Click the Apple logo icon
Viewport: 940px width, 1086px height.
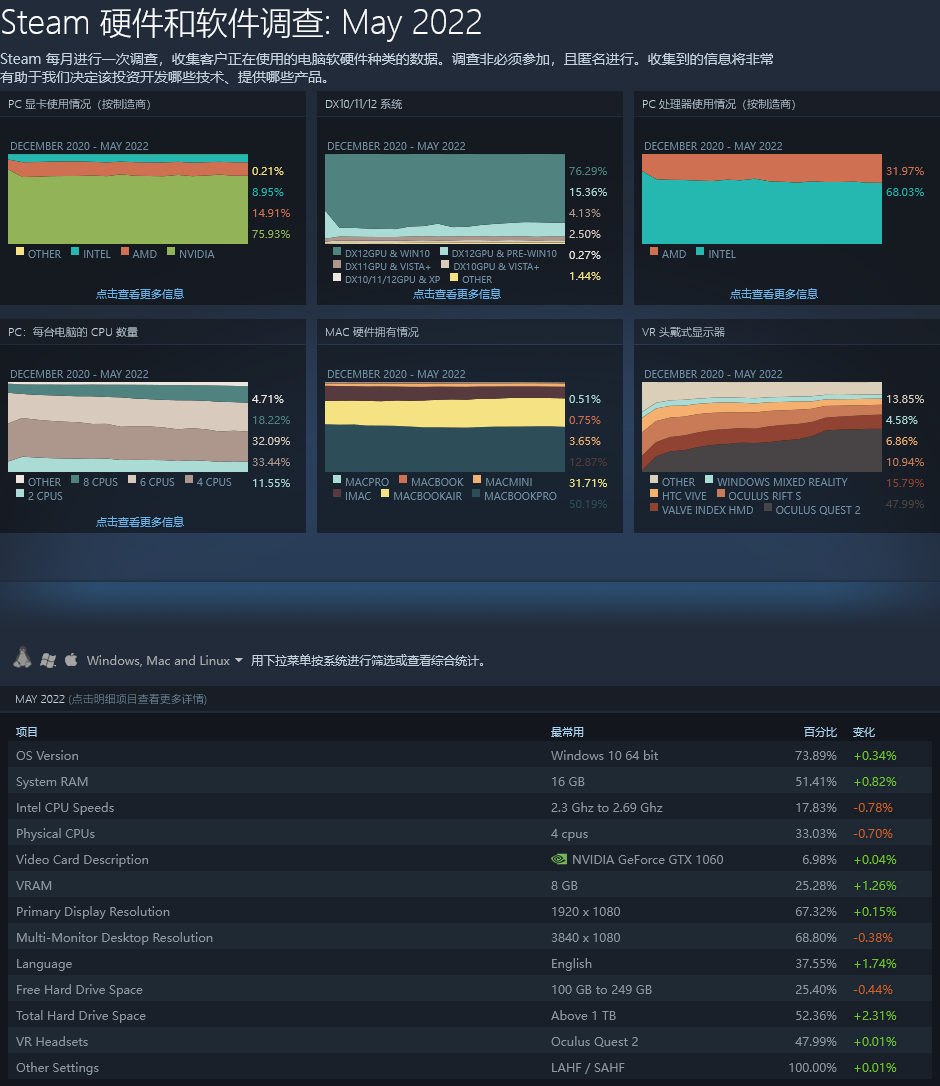[71, 660]
